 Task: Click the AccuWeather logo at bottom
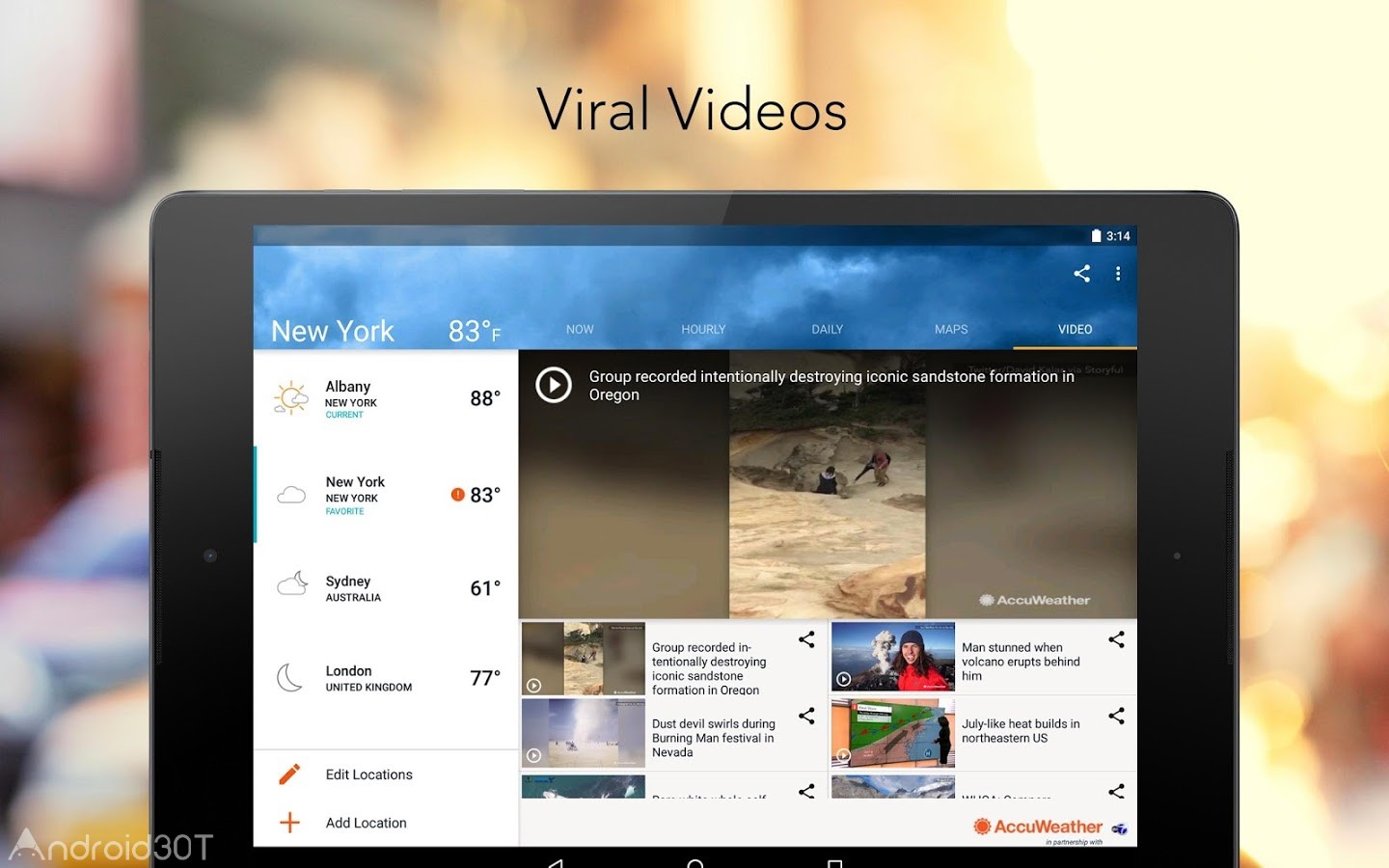pos(1038,827)
